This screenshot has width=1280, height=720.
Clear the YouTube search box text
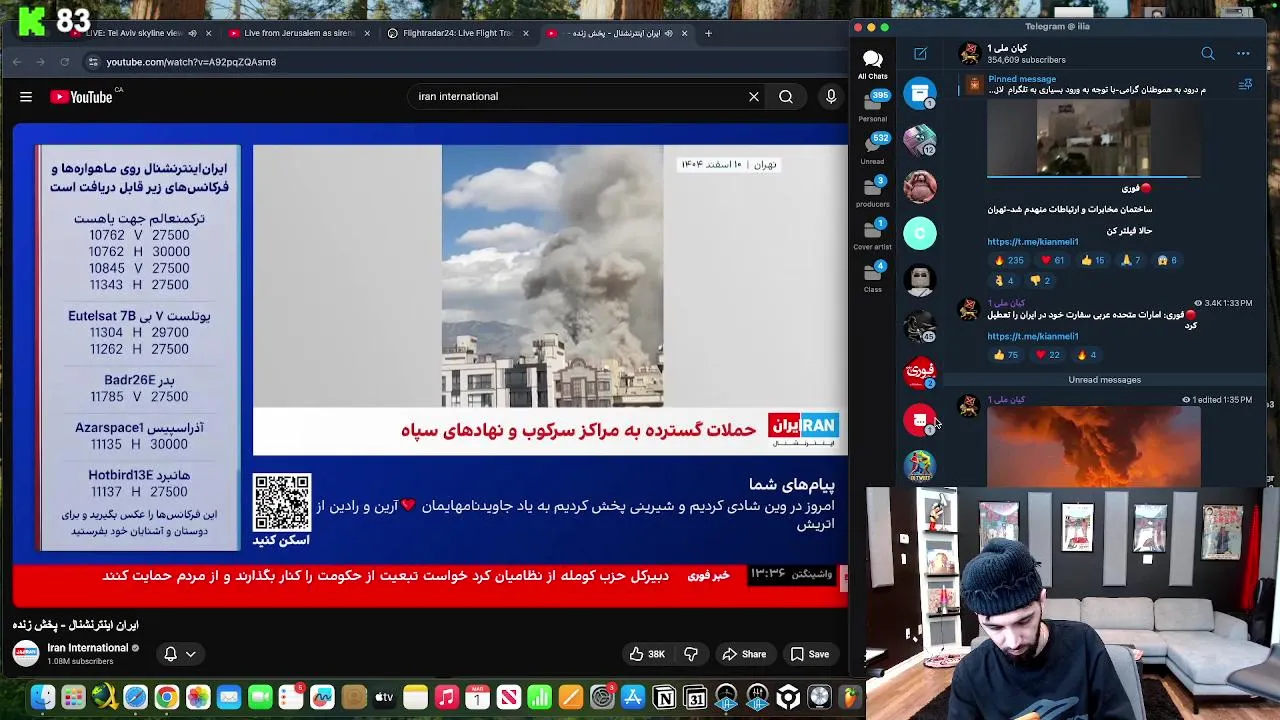pyautogui.click(x=754, y=97)
